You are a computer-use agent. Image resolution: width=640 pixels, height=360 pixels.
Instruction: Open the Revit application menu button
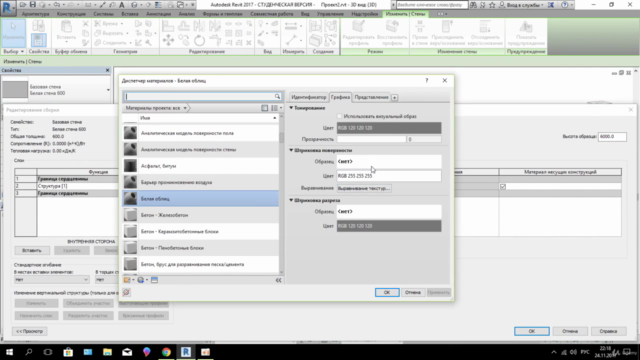[7, 7]
